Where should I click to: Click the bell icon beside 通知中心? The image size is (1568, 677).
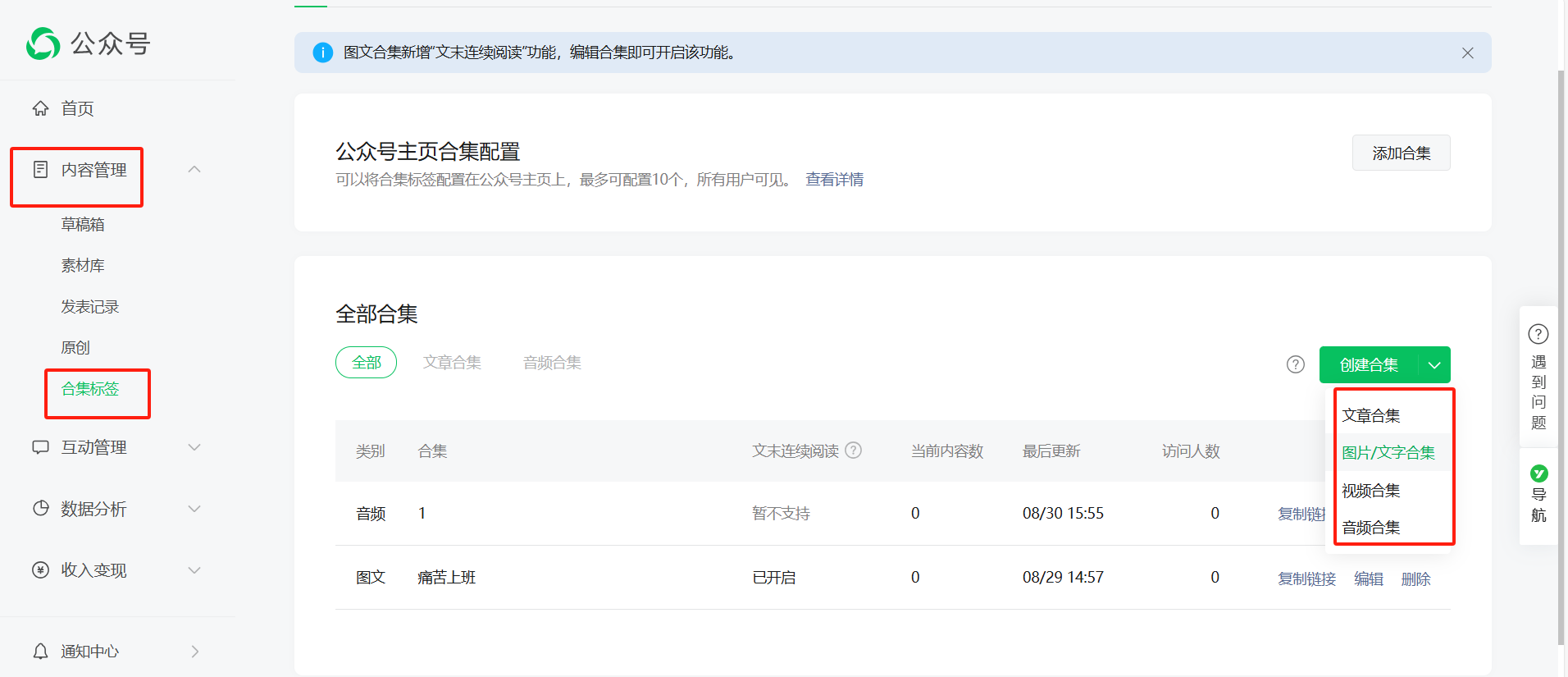tap(40, 651)
